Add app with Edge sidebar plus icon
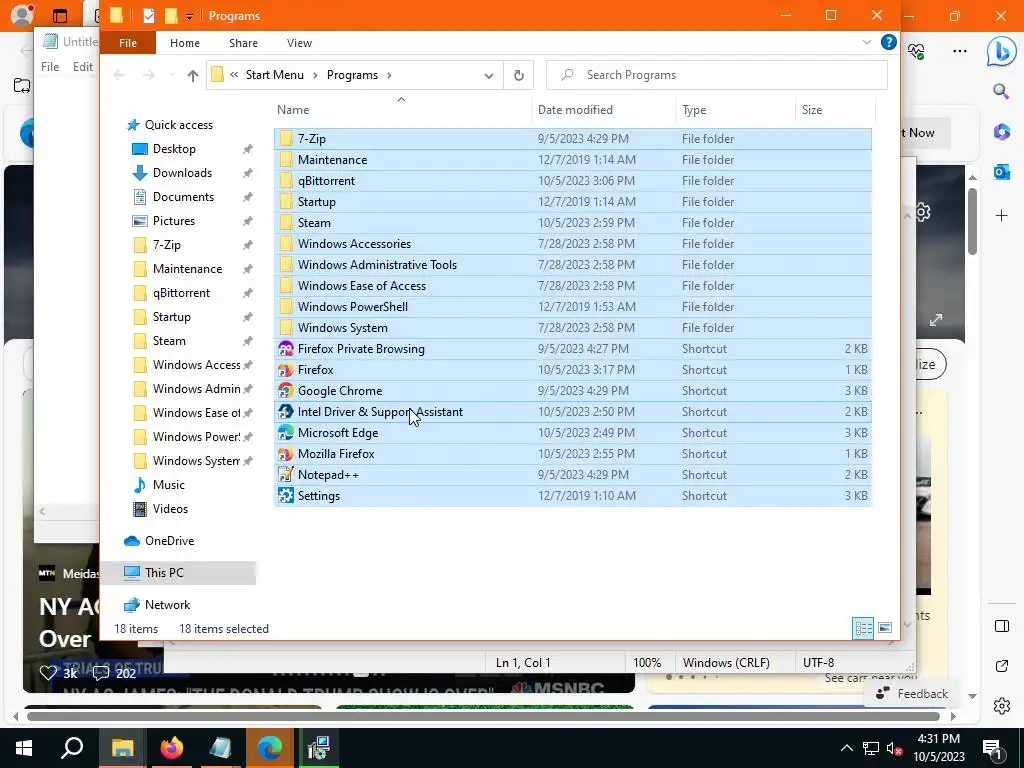The height and width of the screenshot is (768, 1024). tap(1001, 216)
